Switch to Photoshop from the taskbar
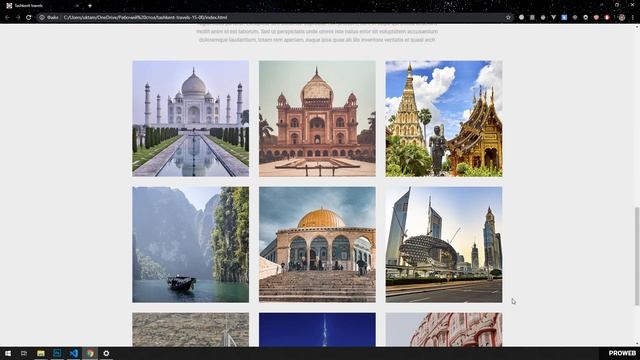Screen dimensions: 640x360 57,353
